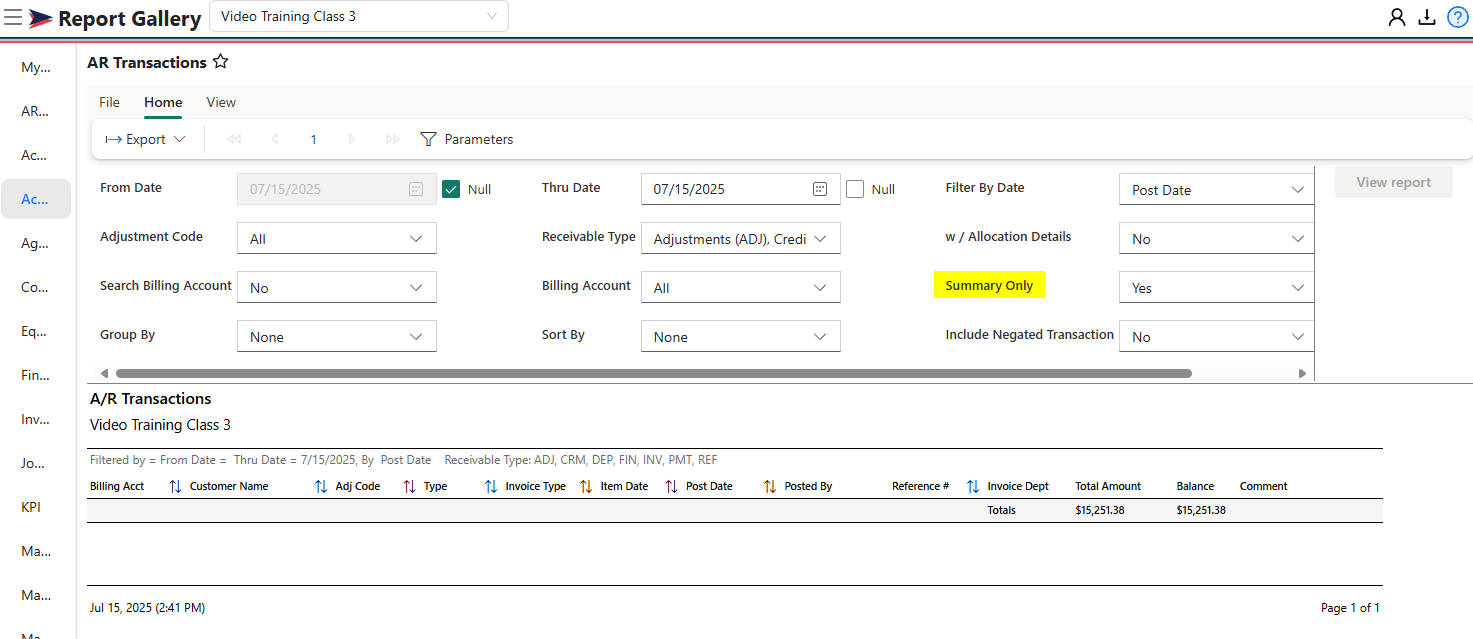The height and width of the screenshot is (639, 1473).
Task: Click the Parameters filter funnel icon
Action: pyautogui.click(x=428, y=139)
